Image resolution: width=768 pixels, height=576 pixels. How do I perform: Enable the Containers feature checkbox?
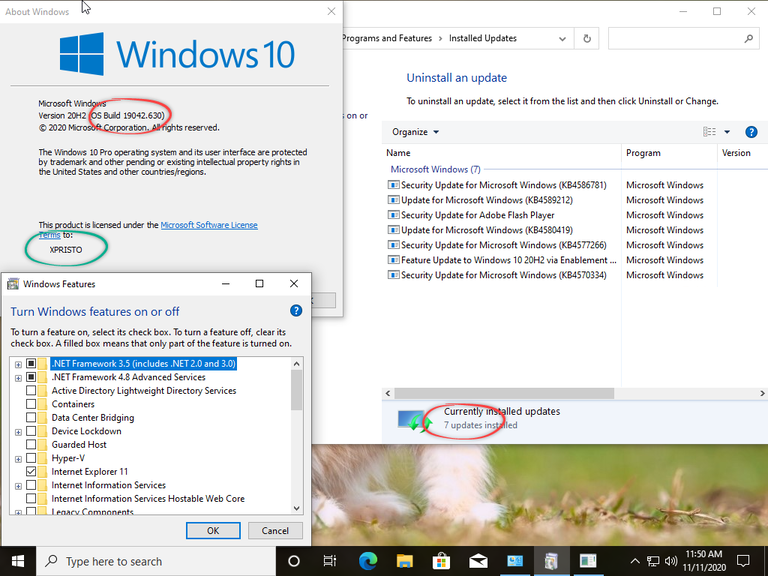31,404
